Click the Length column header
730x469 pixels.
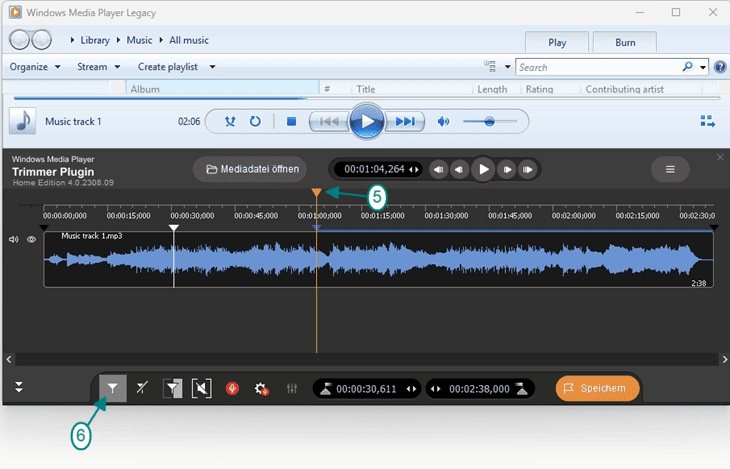coord(496,89)
